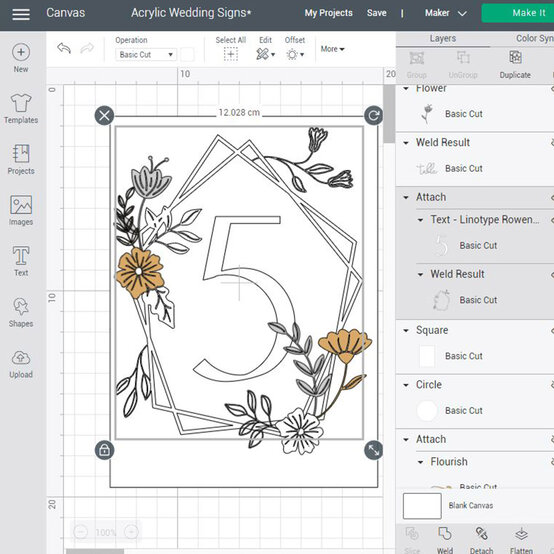Click the Circle layer white swatch
Screen dimensions: 554x554
(x=427, y=411)
